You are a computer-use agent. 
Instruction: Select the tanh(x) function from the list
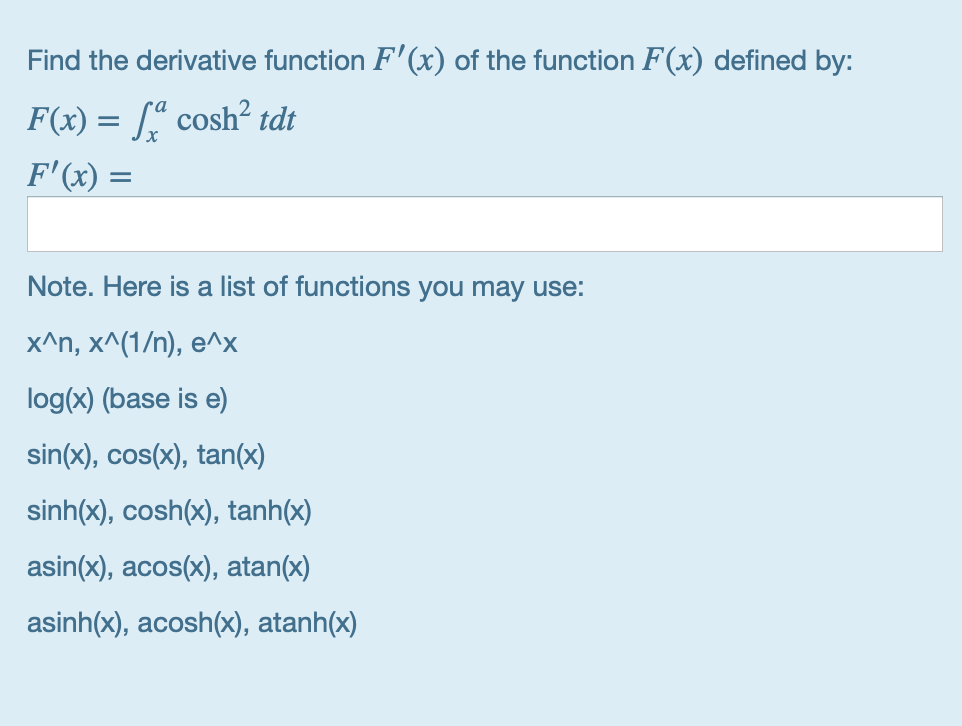pyautogui.click(x=272, y=511)
